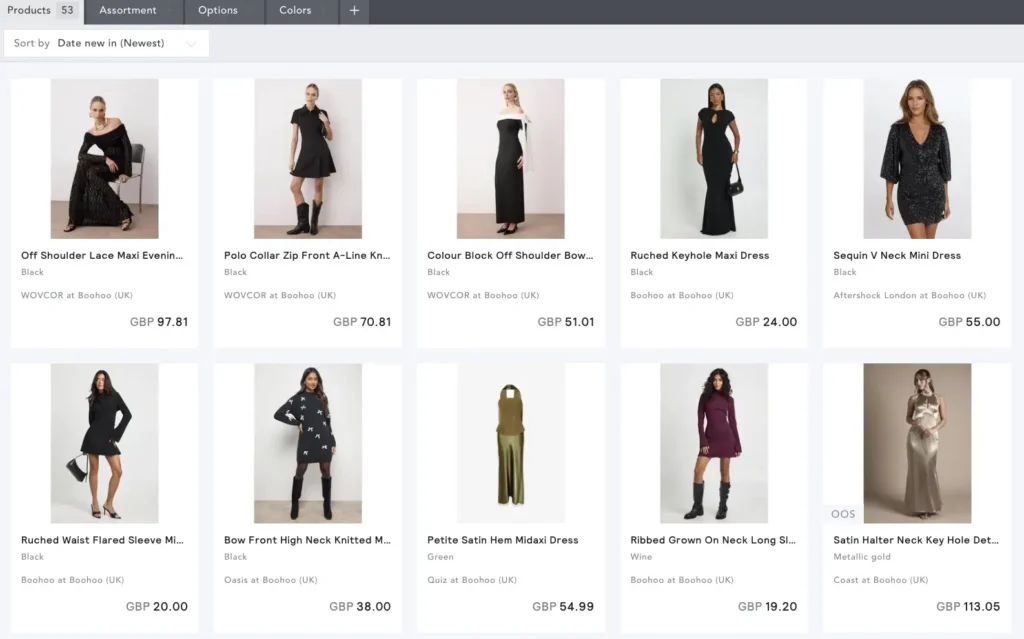Open Polo Collar Zip Front A-Line product title
Image resolution: width=1024 pixels, height=639 pixels.
[306, 256]
